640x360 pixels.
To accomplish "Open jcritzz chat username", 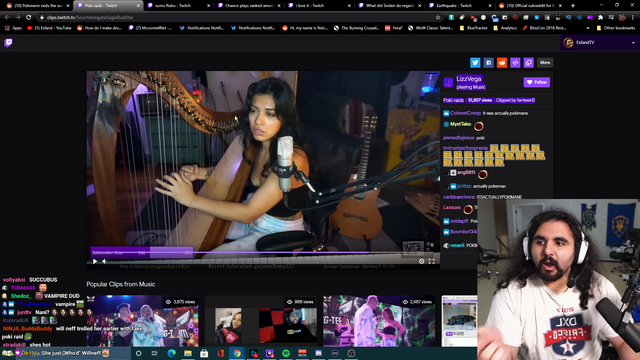I will point(464,186).
